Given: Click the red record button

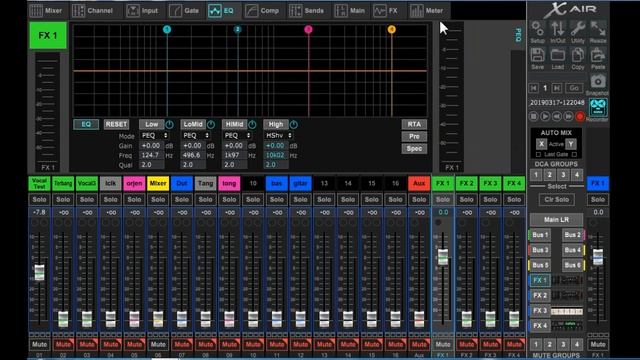Looking at the screenshot, I should [x=580, y=117].
